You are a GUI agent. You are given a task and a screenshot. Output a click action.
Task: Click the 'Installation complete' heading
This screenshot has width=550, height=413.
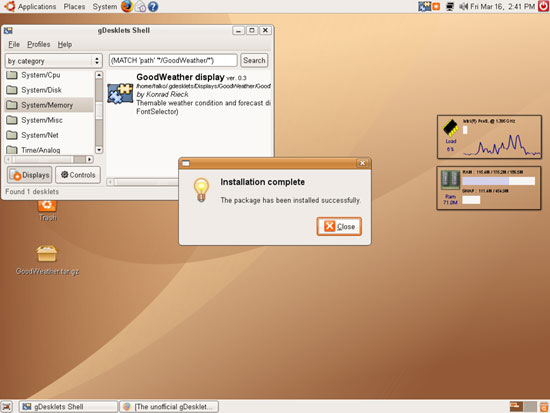click(262, 182)
